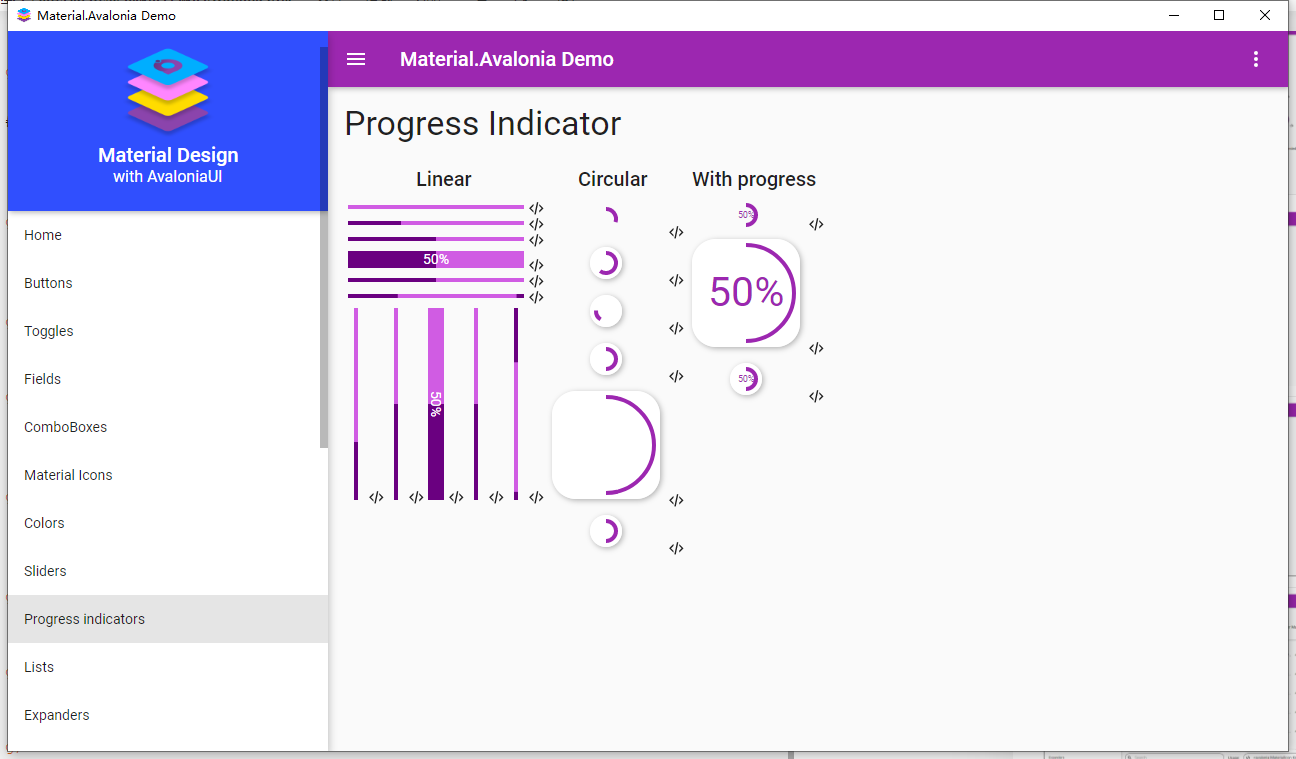This screenshot has height=759, width=1296.
Task: Show code for the second circular spinner
Action: click(676, 281)
